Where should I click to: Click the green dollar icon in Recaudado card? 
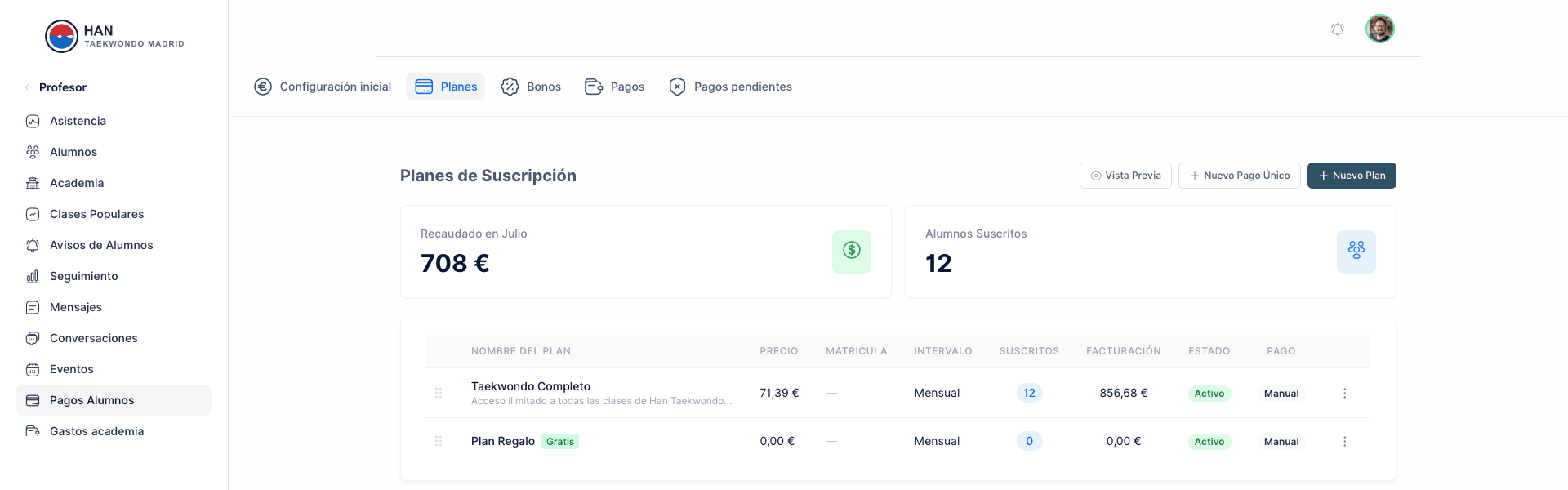pos(852,252)
